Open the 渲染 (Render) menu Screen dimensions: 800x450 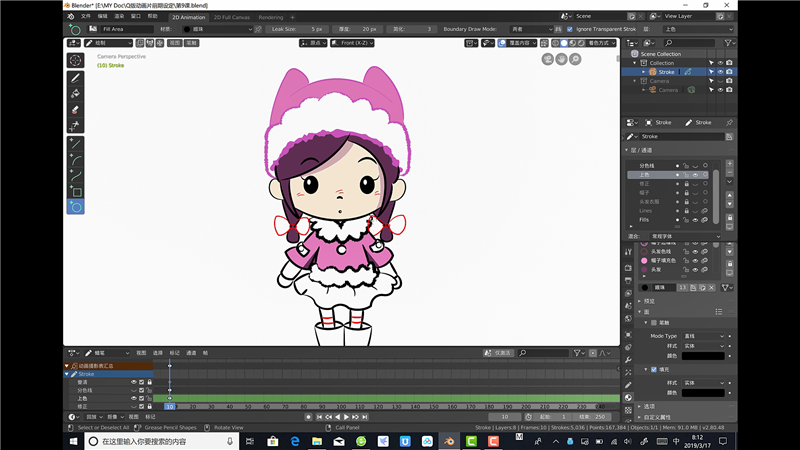click(x=119, y=16)
